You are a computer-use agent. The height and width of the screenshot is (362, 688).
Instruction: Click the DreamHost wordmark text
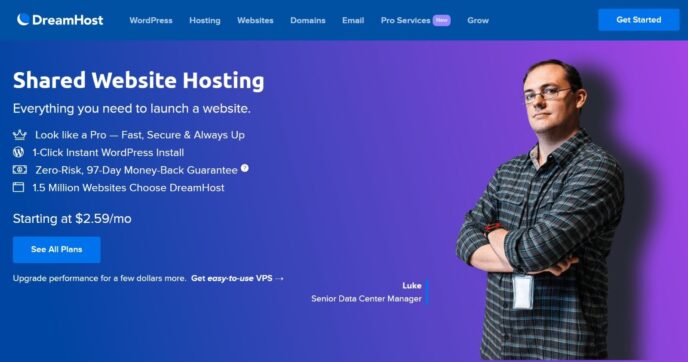68,20
